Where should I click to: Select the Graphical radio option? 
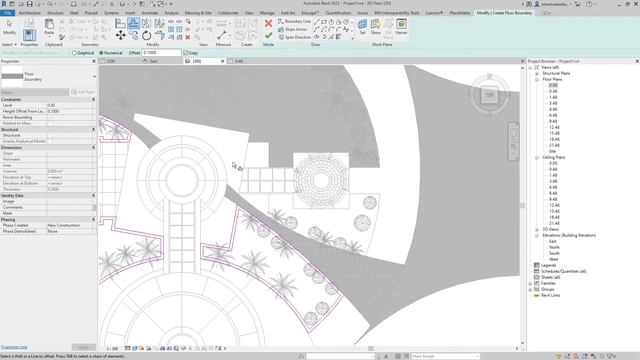[74, 53]
